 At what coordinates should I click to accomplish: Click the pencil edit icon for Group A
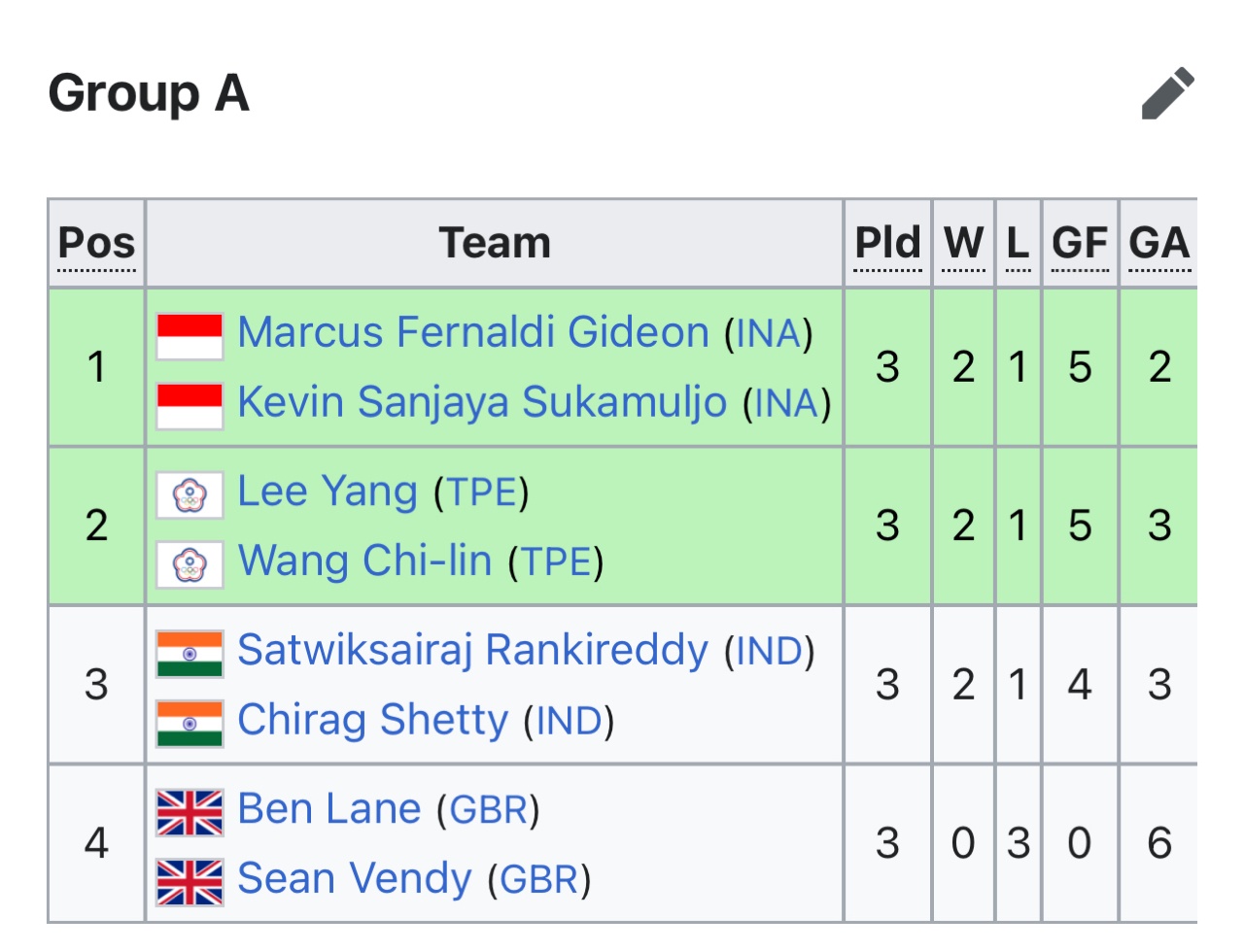coord(1168,93)
